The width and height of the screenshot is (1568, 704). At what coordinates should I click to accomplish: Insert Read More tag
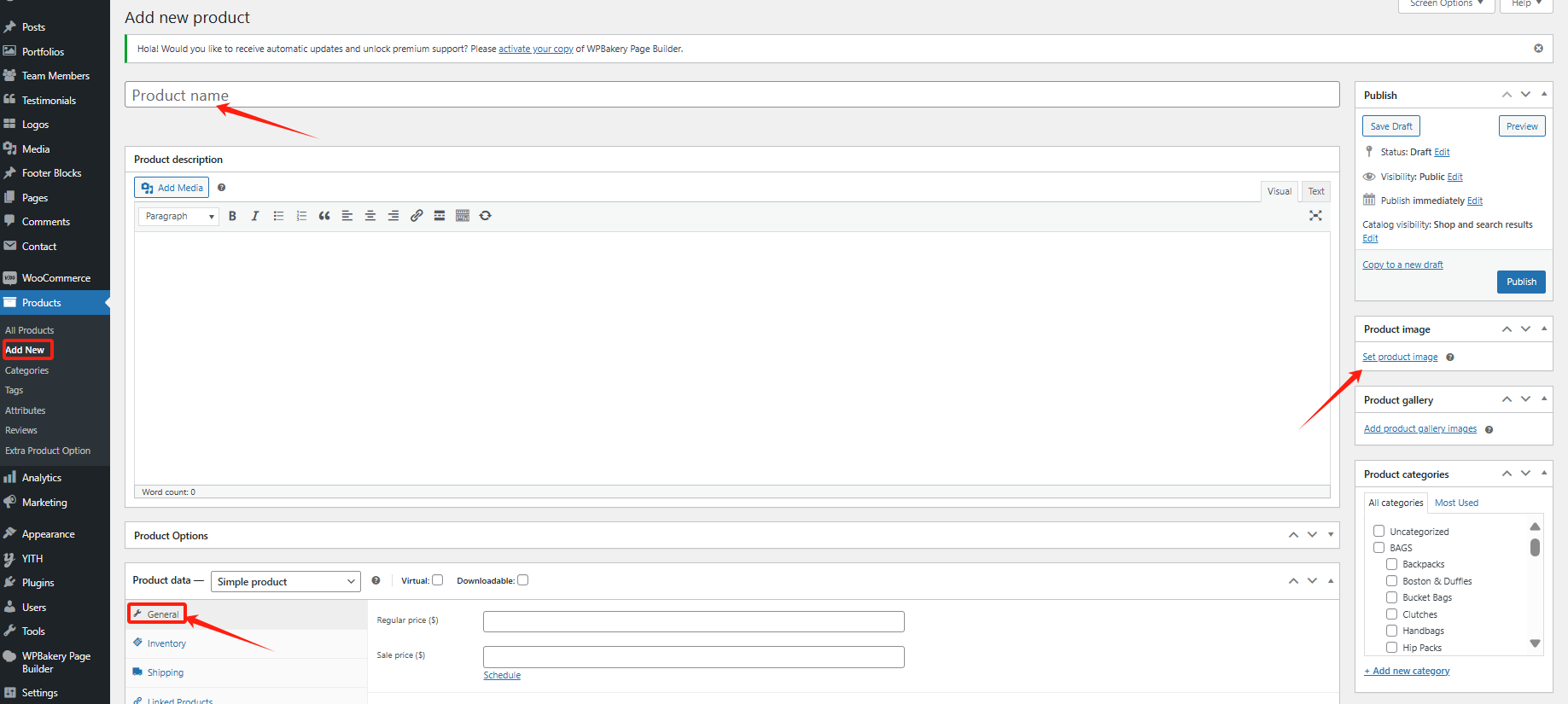[x=440, y=216]
